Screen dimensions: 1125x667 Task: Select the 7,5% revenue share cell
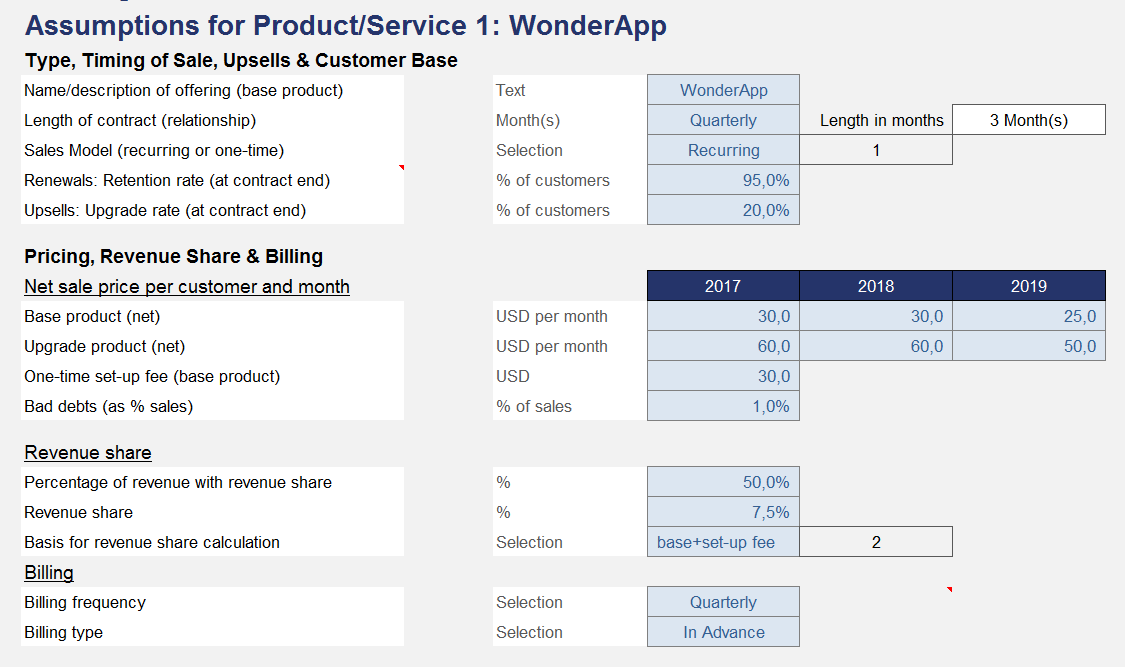point(723,513)
